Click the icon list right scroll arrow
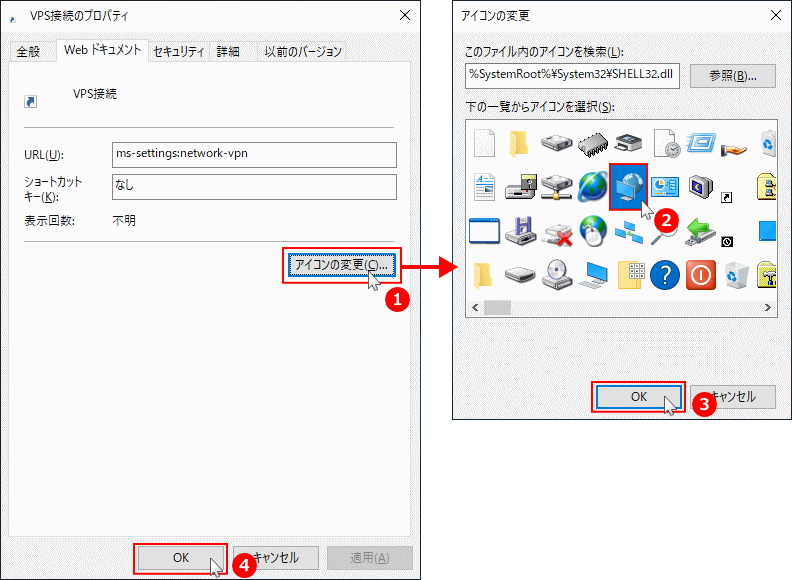The width and height of the screenshot is (792, 580). point(768,307)
